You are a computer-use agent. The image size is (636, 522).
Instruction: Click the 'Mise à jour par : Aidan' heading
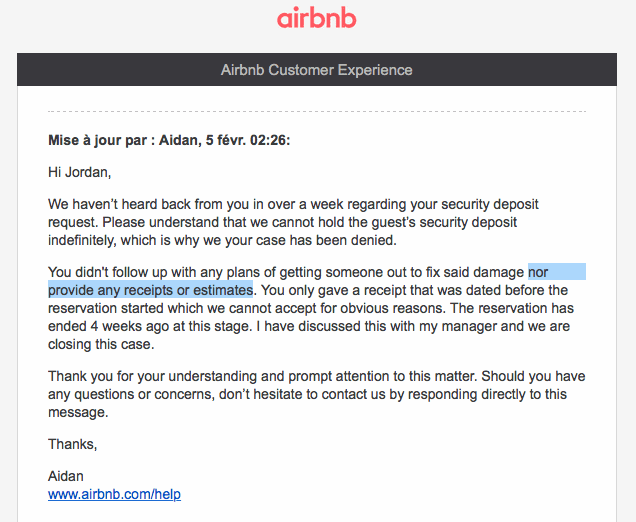pyautogui.click(x=123, y=140)
